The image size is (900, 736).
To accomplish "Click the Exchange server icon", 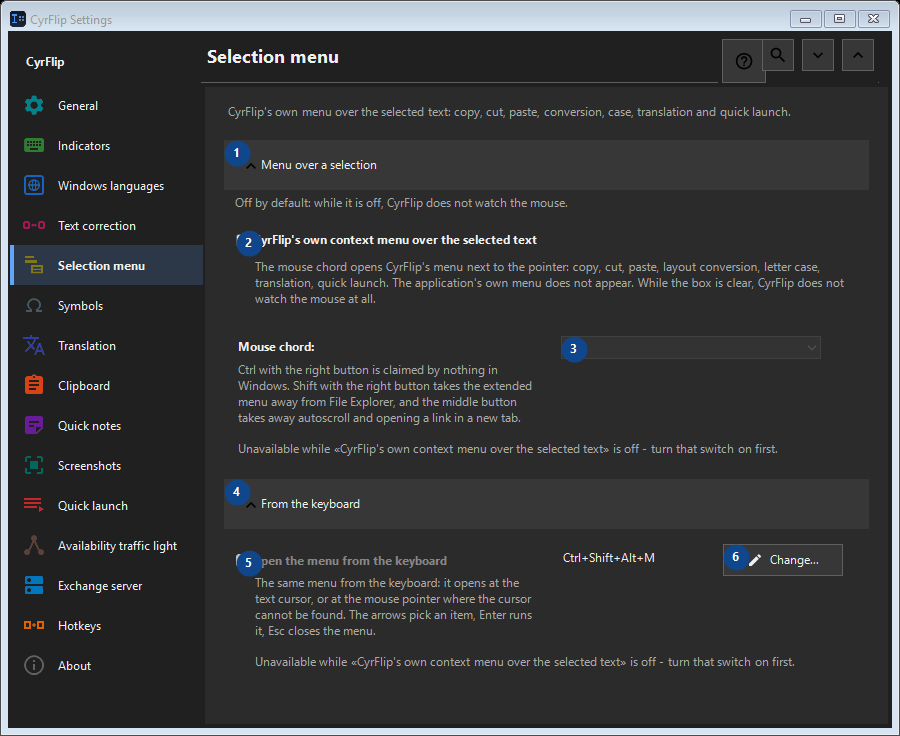I will (34, 586).
